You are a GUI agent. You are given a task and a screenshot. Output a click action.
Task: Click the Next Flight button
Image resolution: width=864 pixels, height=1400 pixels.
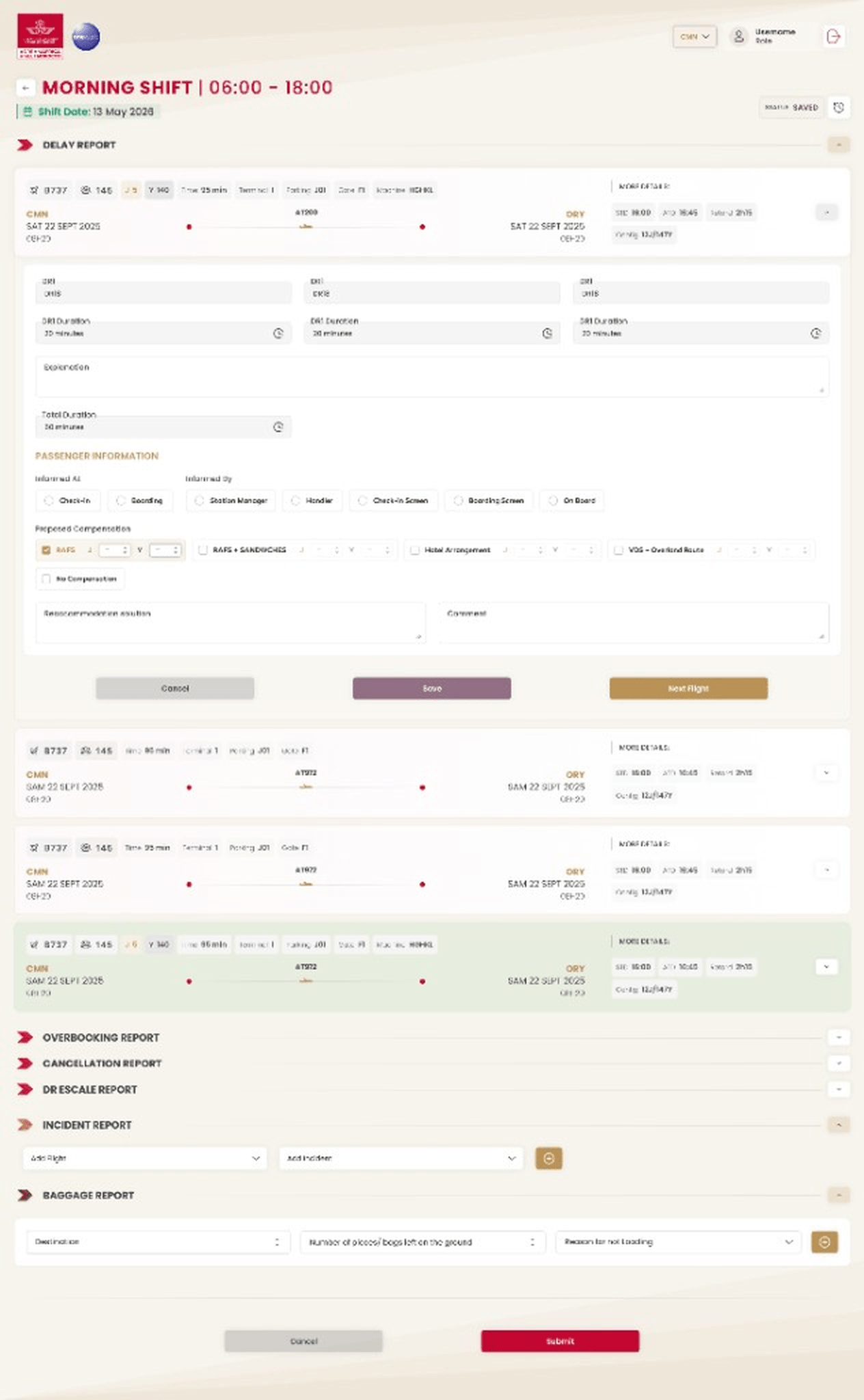click(x=688, y=688)
